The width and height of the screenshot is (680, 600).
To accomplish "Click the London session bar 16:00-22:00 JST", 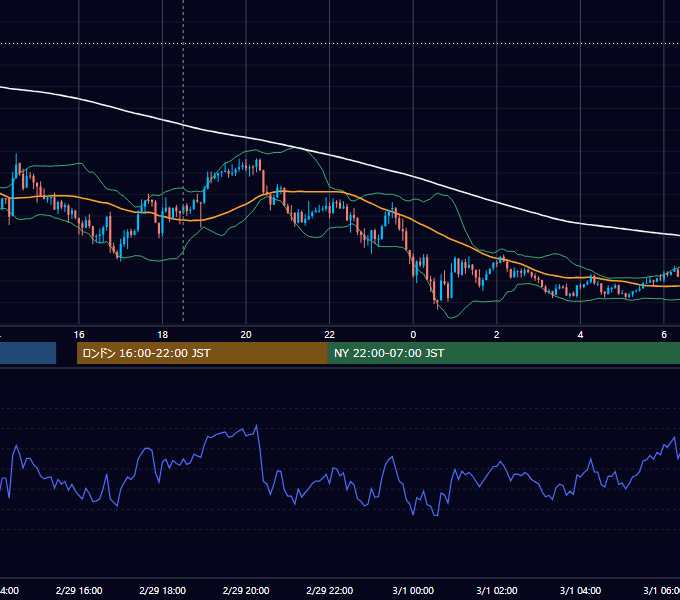I will 202,353.
